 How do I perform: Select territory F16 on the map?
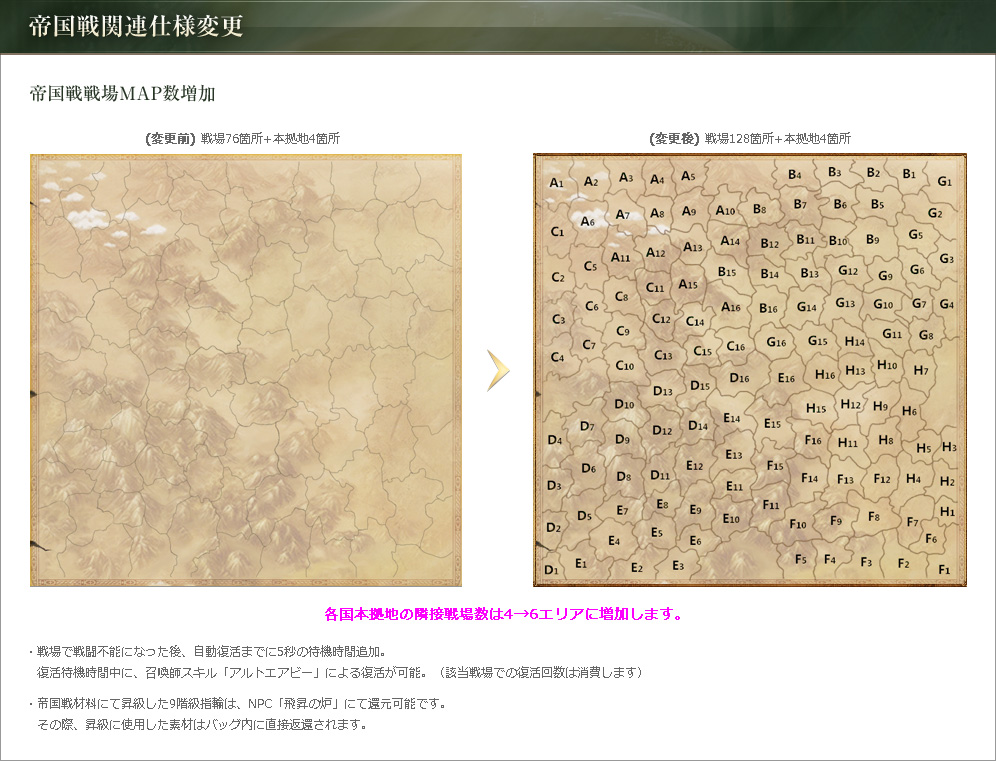[x=812, y=439]
